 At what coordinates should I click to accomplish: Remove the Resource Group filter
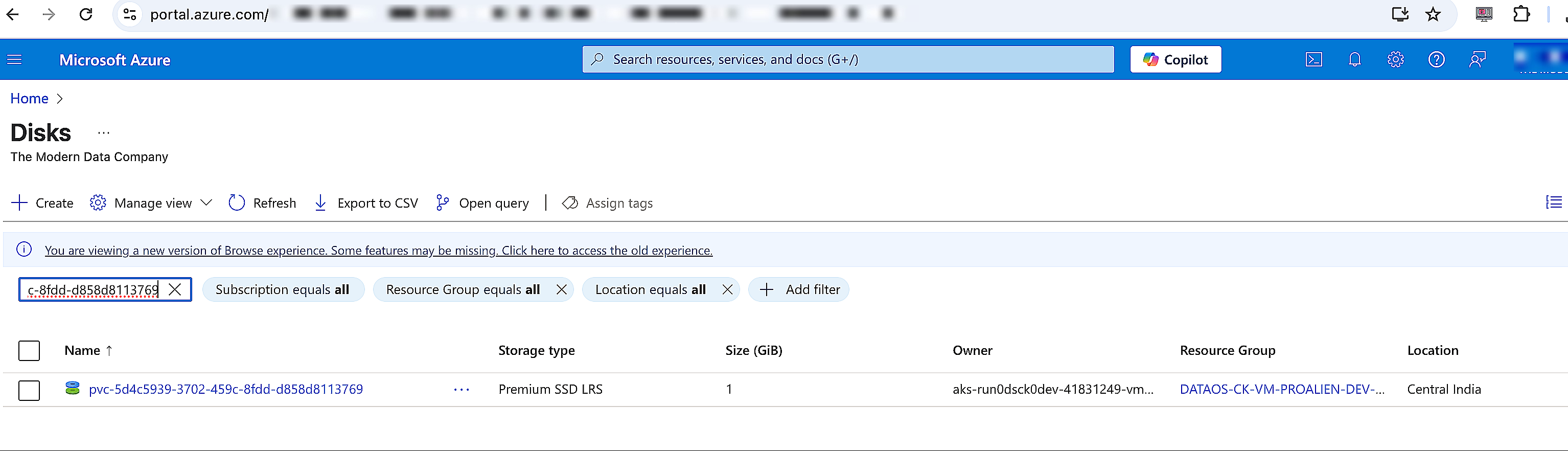pos(561,290)
